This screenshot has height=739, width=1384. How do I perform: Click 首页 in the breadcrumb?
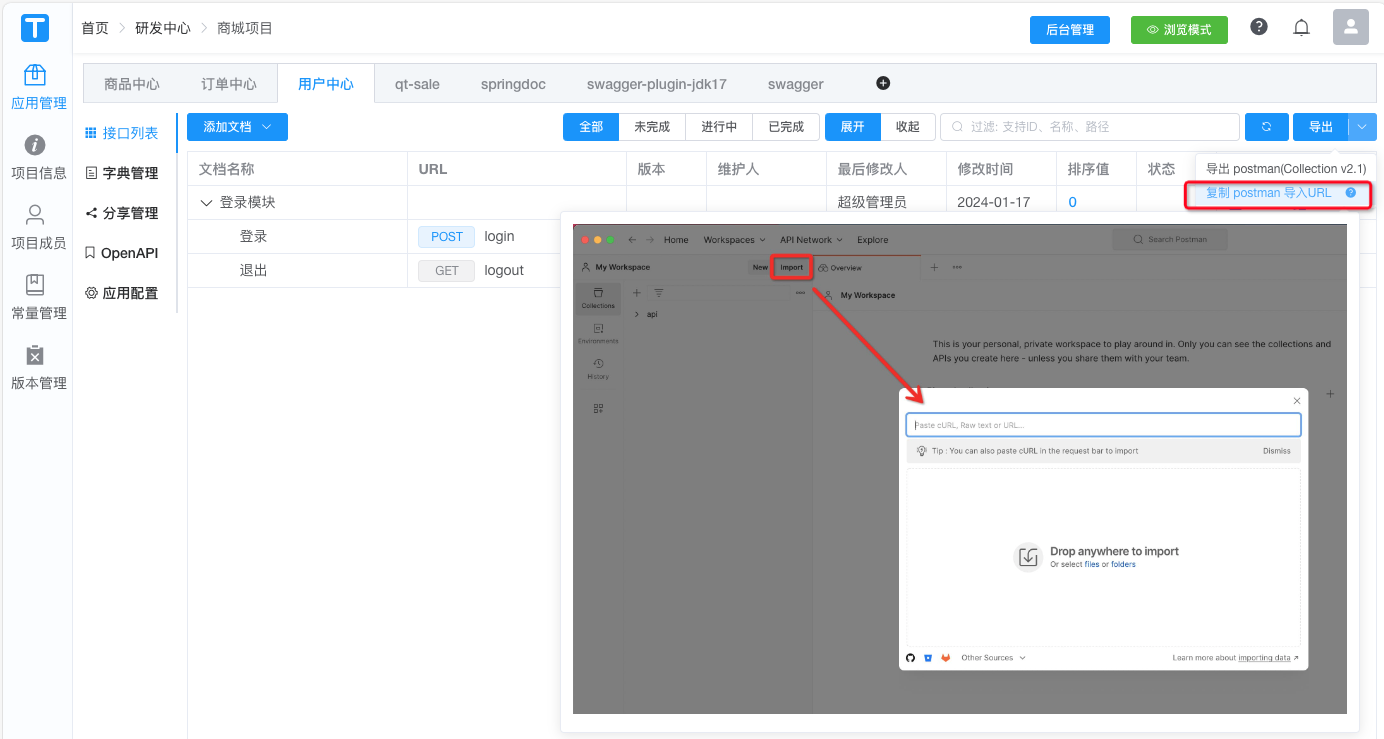pos(95,28)
